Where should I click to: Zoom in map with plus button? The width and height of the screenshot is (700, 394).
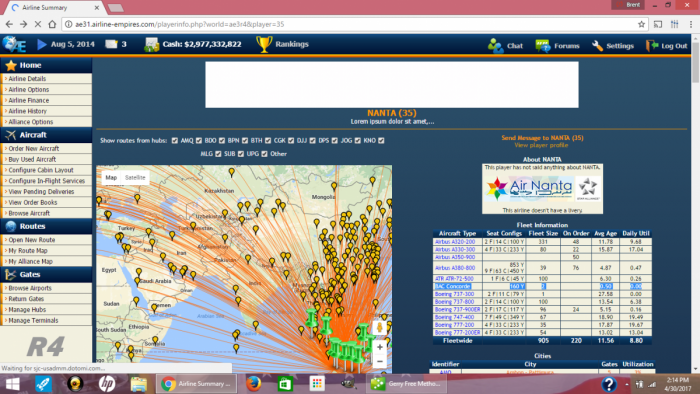click(x=380, y=347)
